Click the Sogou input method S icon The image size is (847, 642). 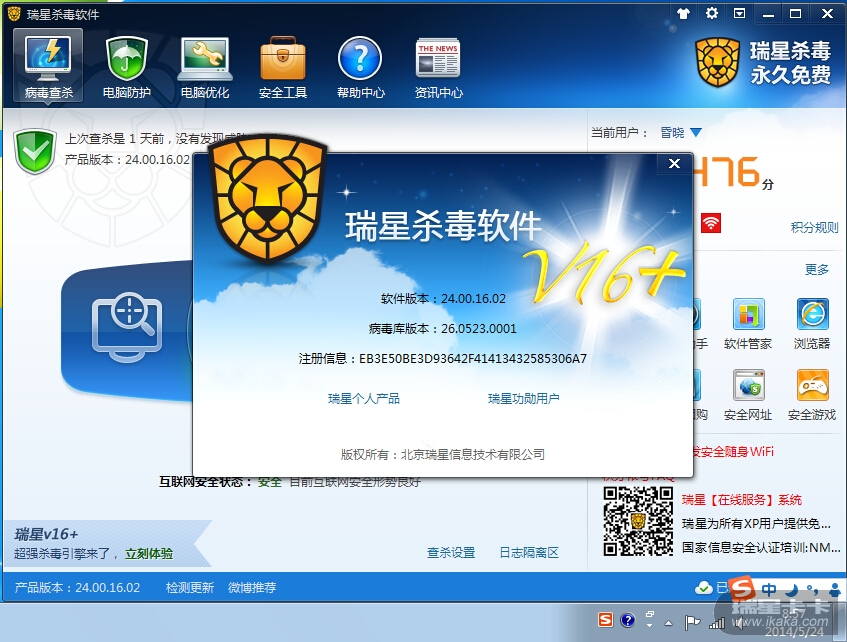pyautogui.click(x=743, y=588)
